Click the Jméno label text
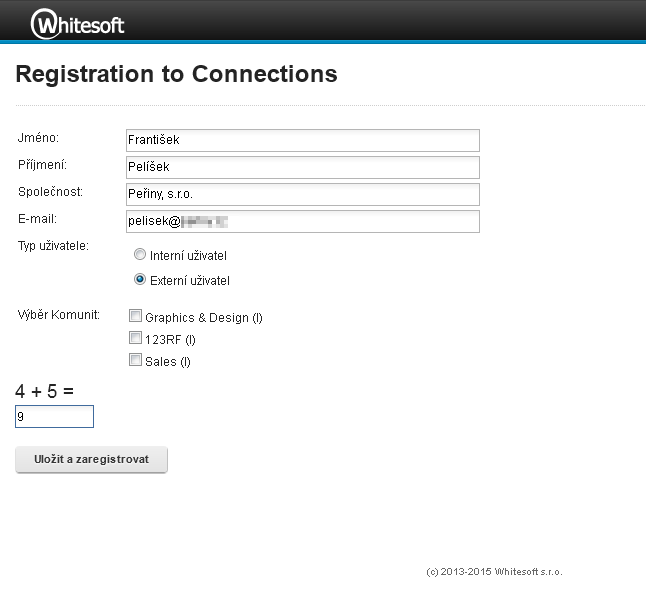Image resolution: width=646 pixels, height=610 pixels. tap(39, 137)
